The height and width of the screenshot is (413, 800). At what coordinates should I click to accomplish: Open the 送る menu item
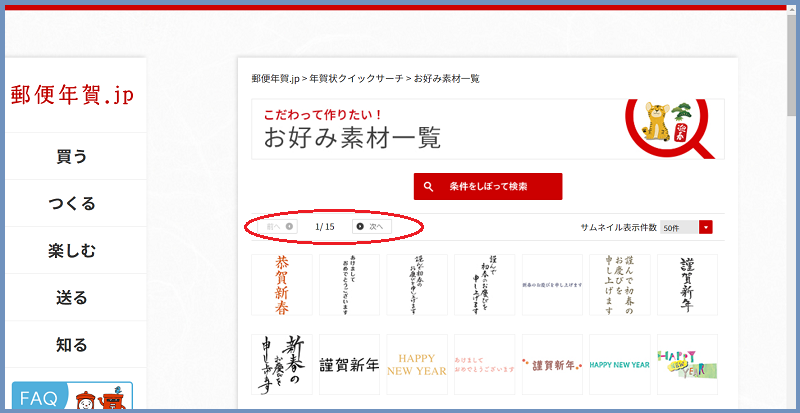(72, 297)
